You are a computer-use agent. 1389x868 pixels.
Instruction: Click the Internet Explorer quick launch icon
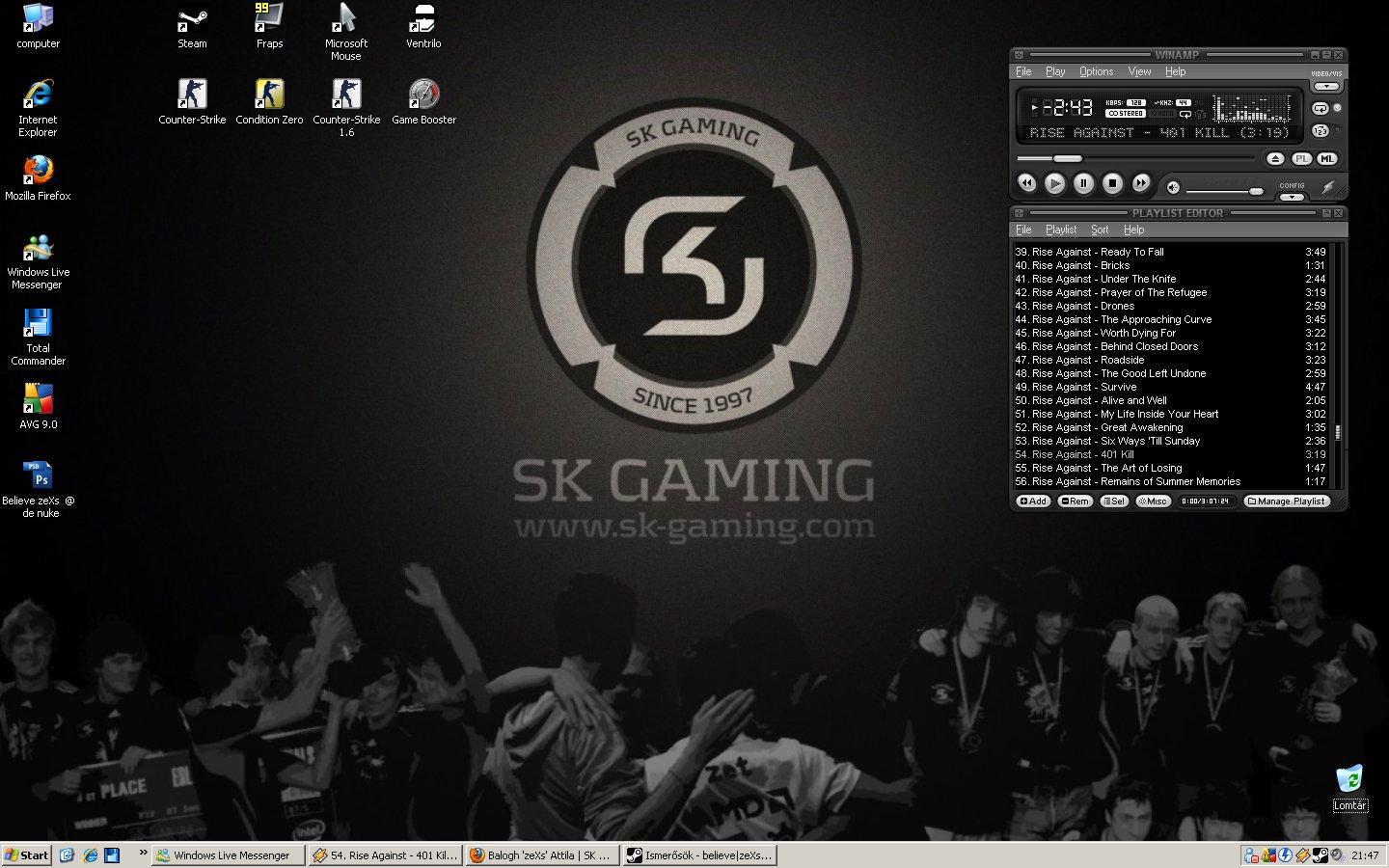(x=90, y=854)
